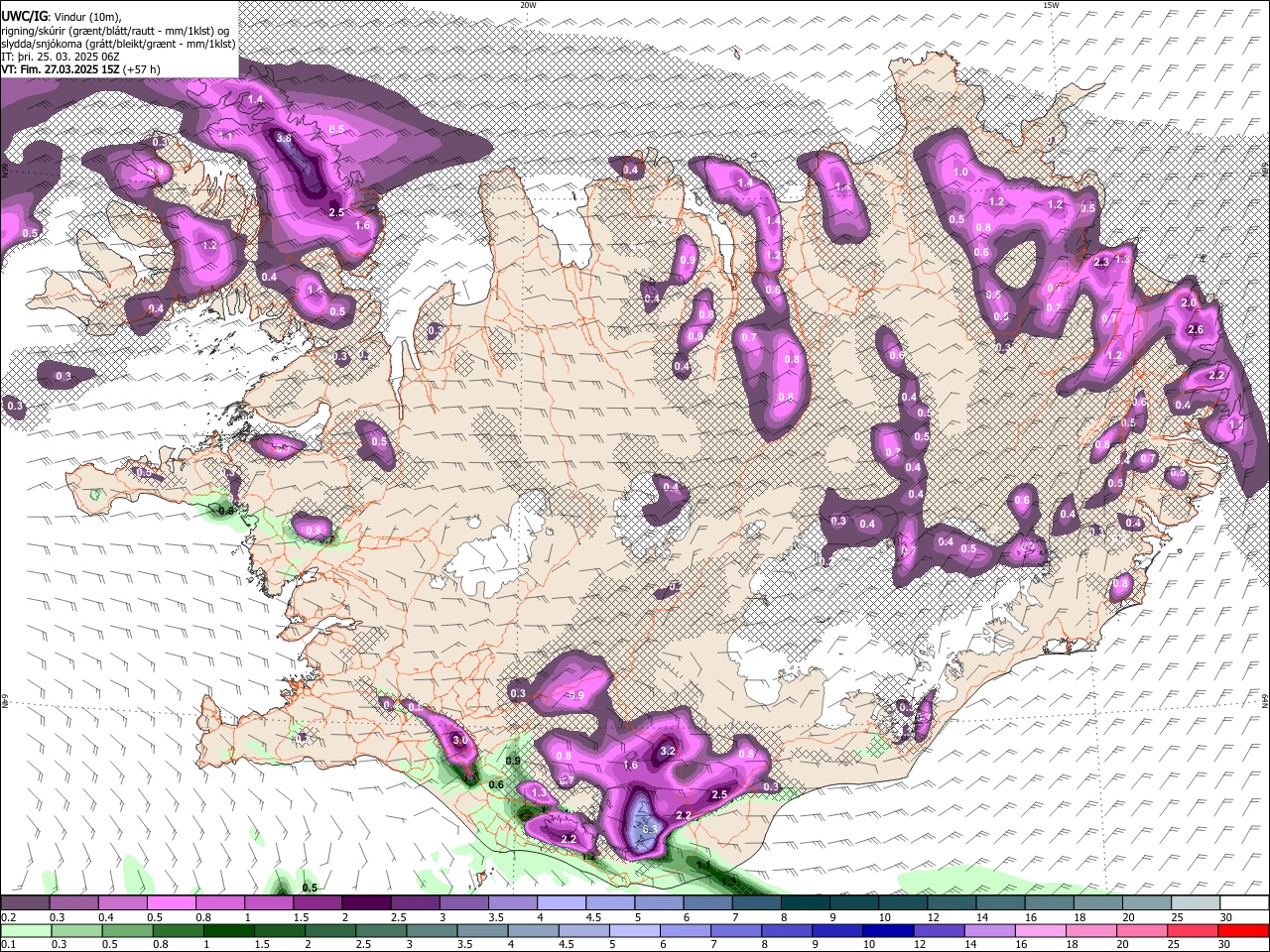Click the snow legend swatch between 12 and 14
Image resolution: width=1270 pixels, height=952 pixels.
point(952,903)
